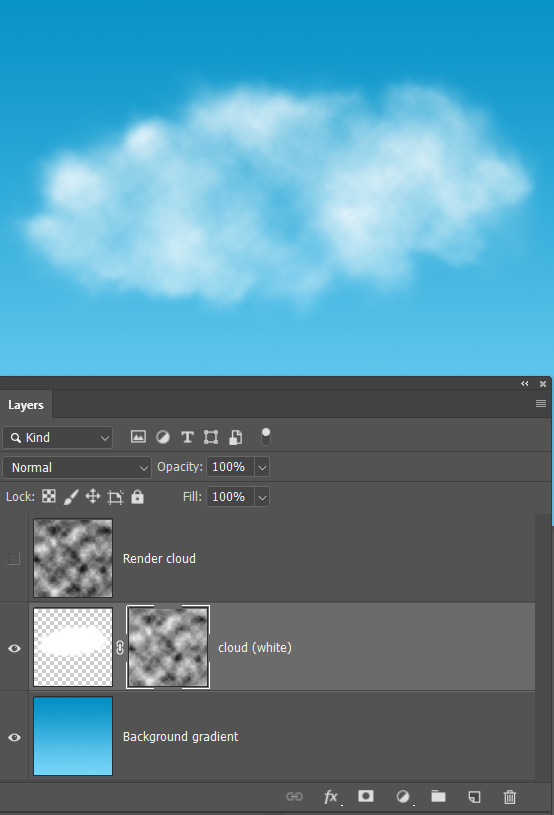Turn layer filtering toggle on or off

[x=266, y=437]
